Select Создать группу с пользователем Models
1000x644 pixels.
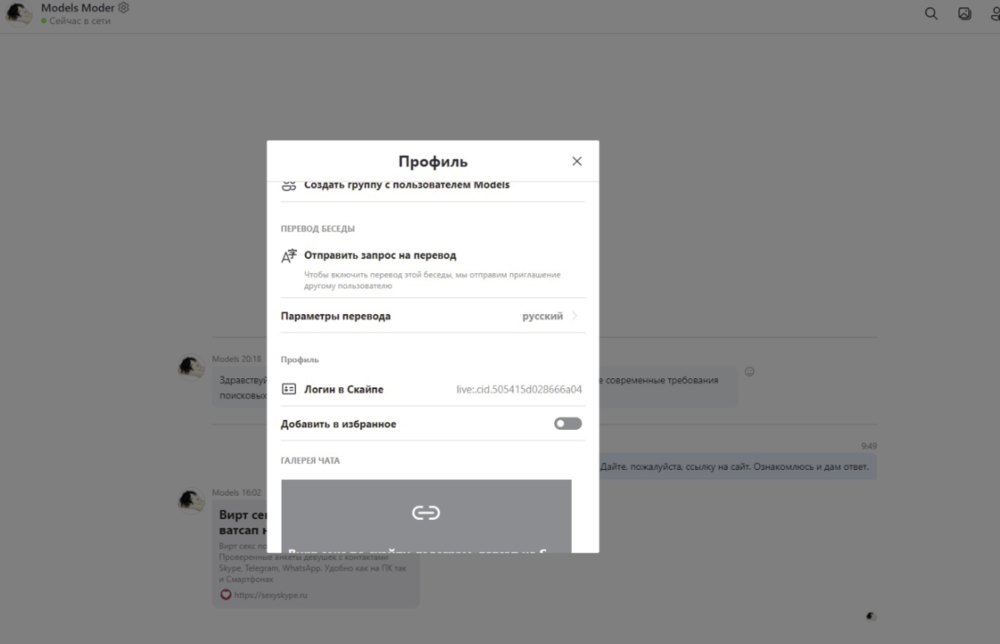click(406, 185)
